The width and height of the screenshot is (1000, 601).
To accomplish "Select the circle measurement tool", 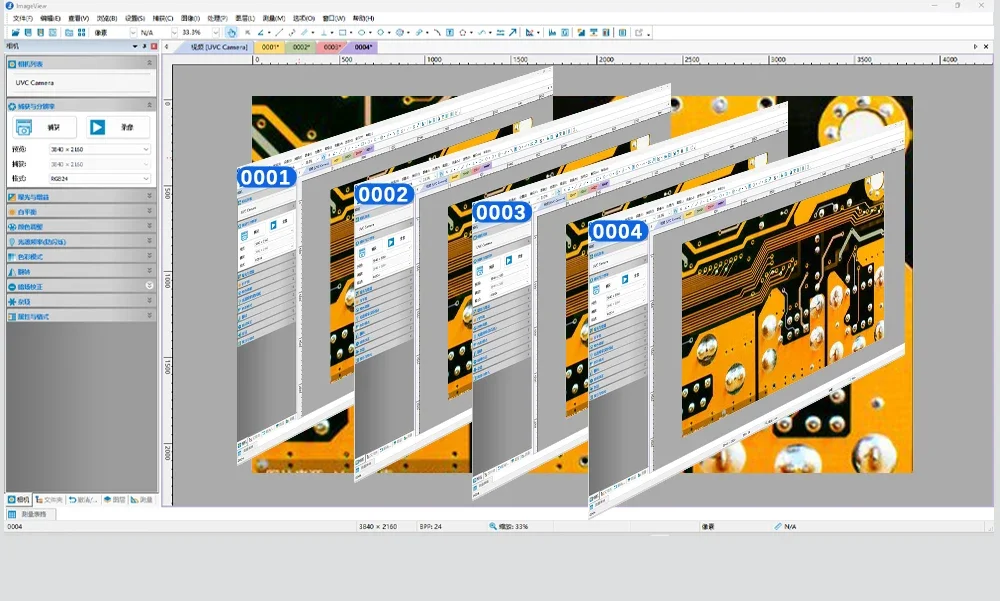I will click(x=380, y=33).
